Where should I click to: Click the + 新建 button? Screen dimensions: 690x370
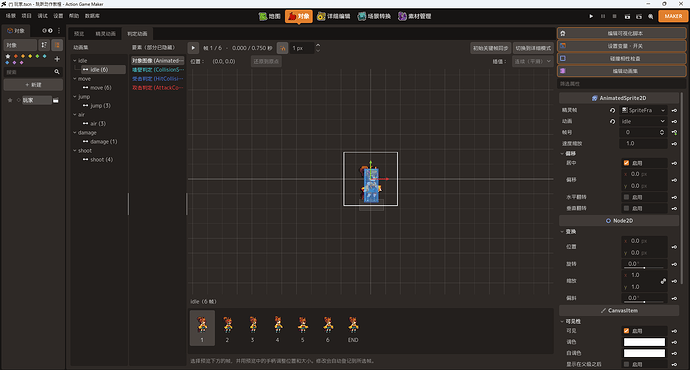coord(33,85)
